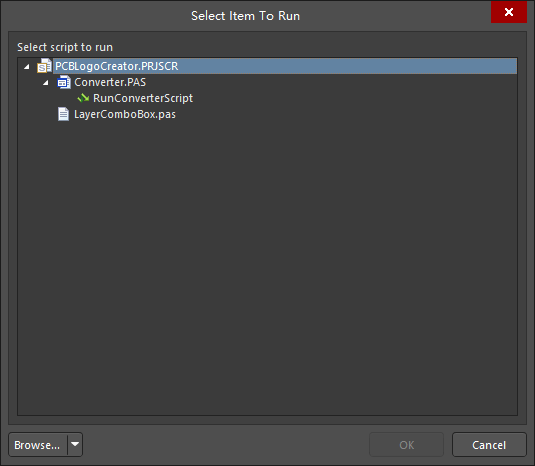Click the RunConverterScript green procedure icon
The image size is (535, 466).
[83, 98]
